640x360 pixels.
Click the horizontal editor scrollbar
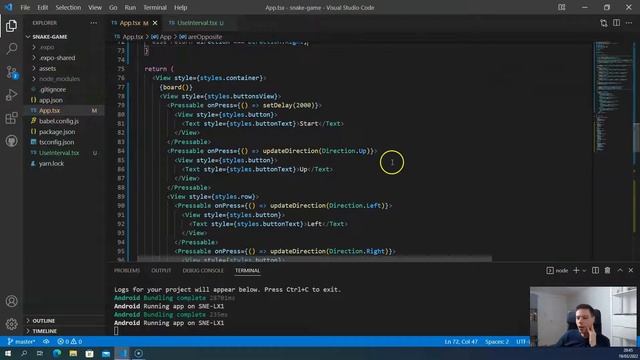tap(314, 259)
